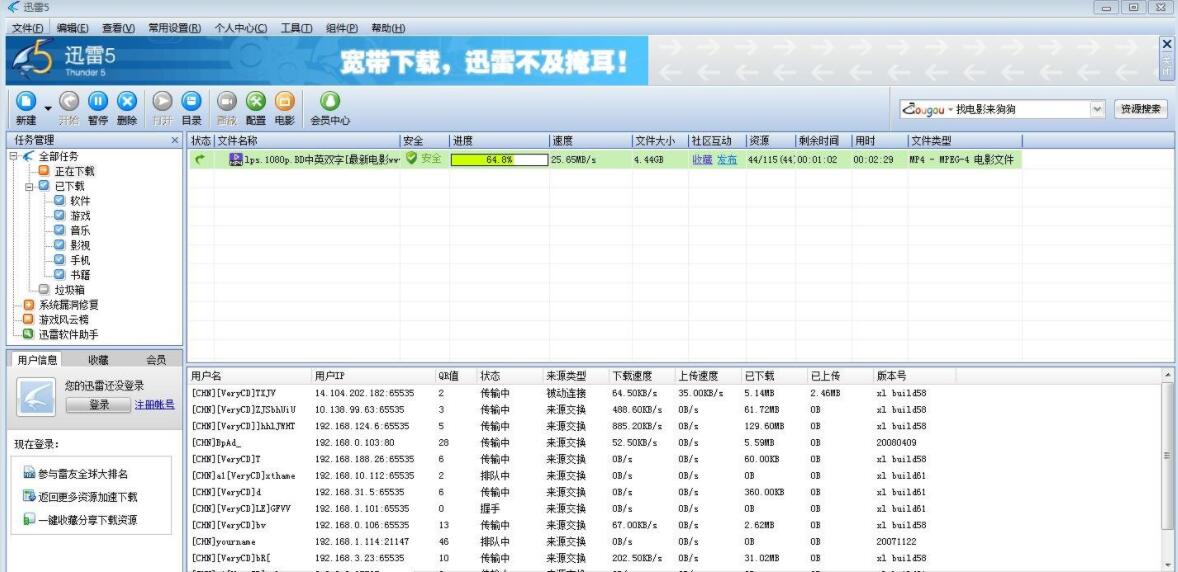Screen dimensions: 1178x572
Task: Click 一键收藏分享下载资源 link
Action: 87,519
